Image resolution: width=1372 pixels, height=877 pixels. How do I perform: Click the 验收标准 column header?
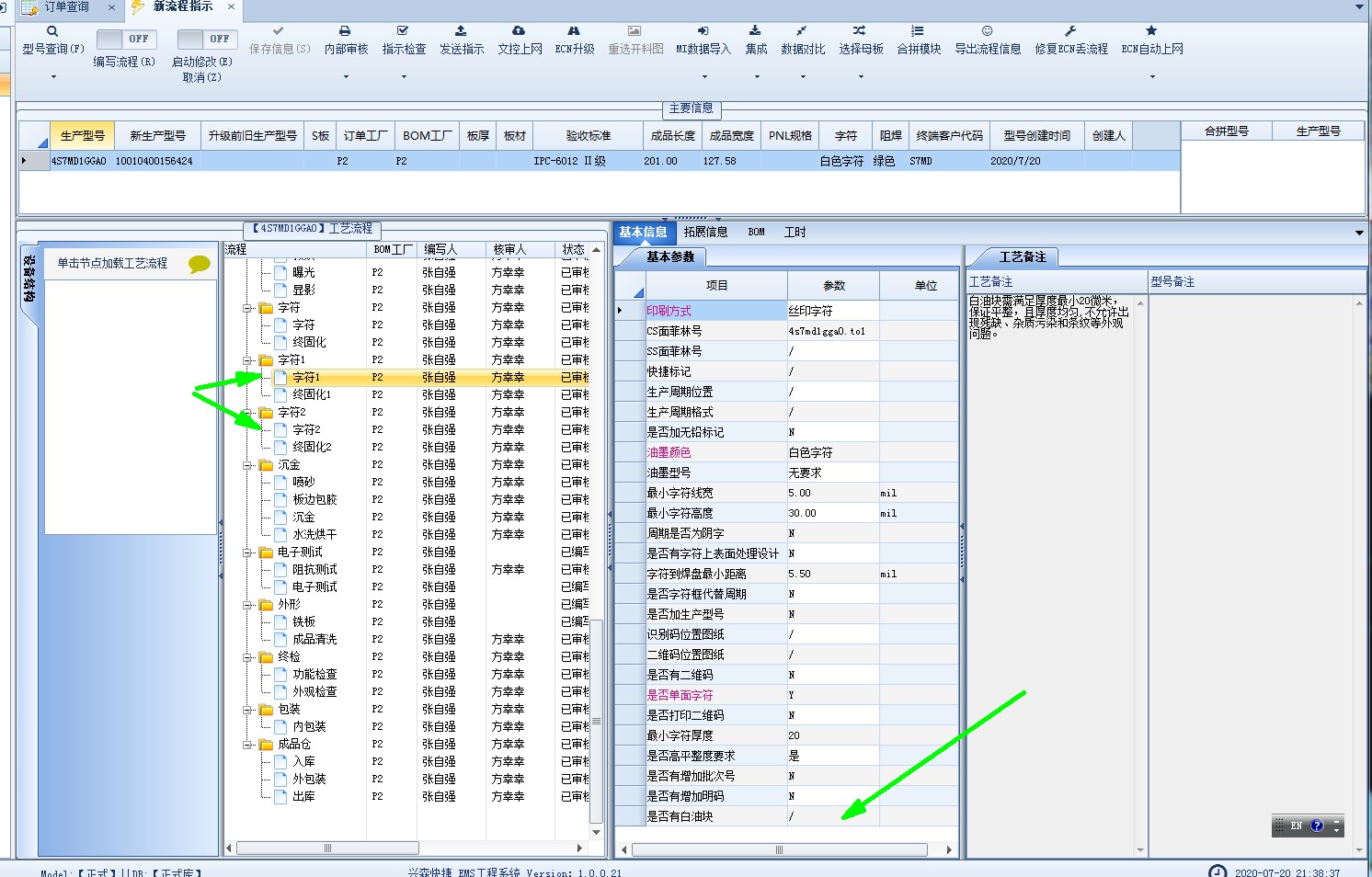tap(589, 135)
